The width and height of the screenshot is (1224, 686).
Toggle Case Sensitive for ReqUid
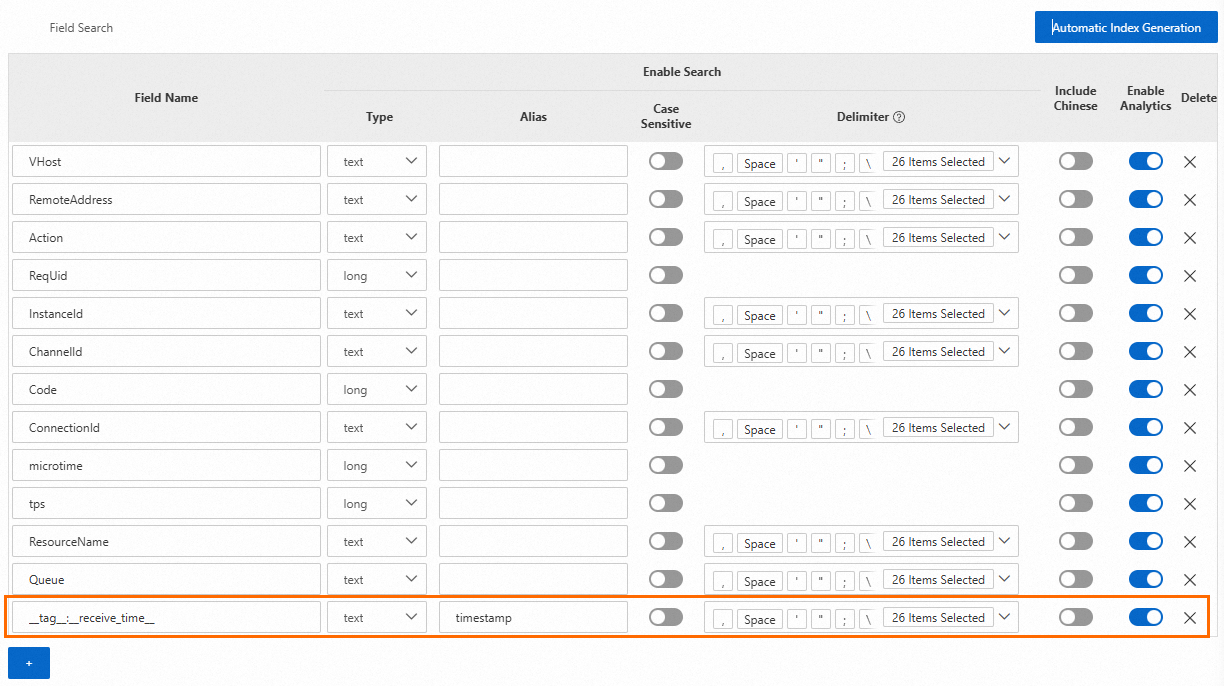pos(666,275)
